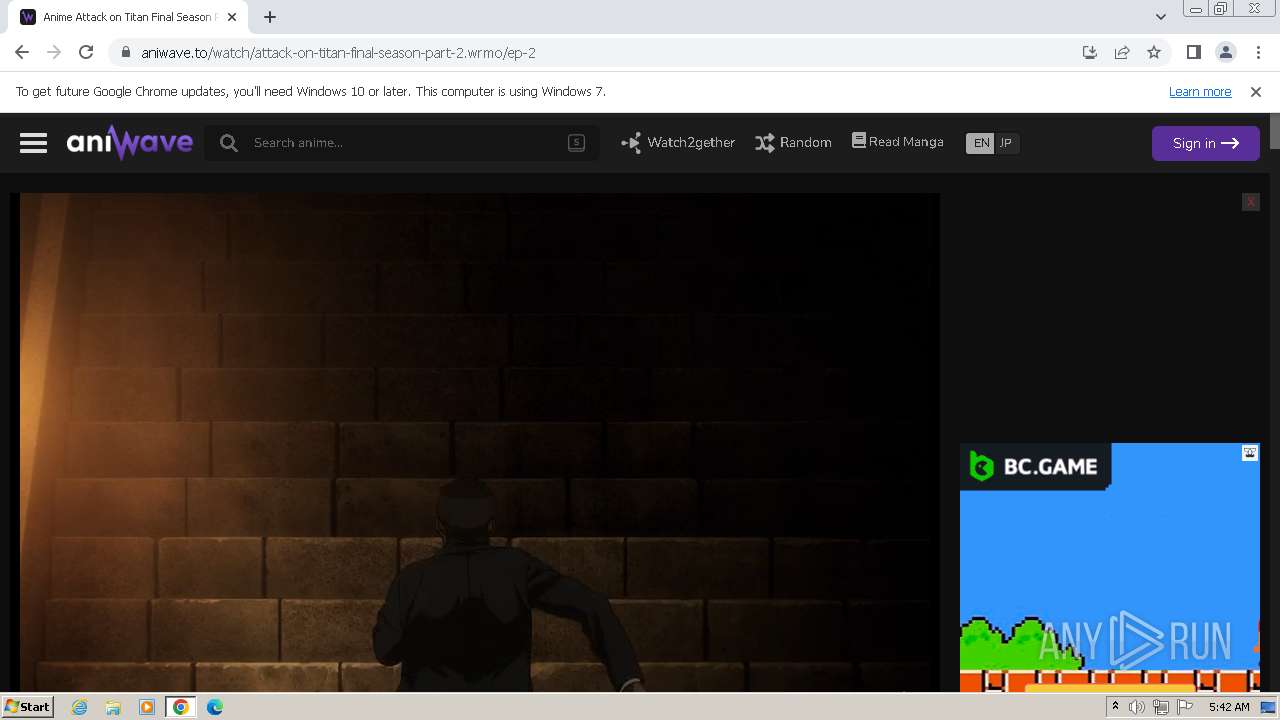Image resolution: width=1280 pixels, height=720 pixels.
Task: Open the tab search dropdown
Action: click(x=1160, y=16)
